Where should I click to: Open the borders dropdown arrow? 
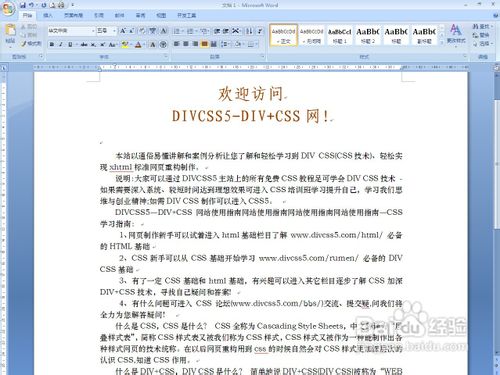[257, 44]
